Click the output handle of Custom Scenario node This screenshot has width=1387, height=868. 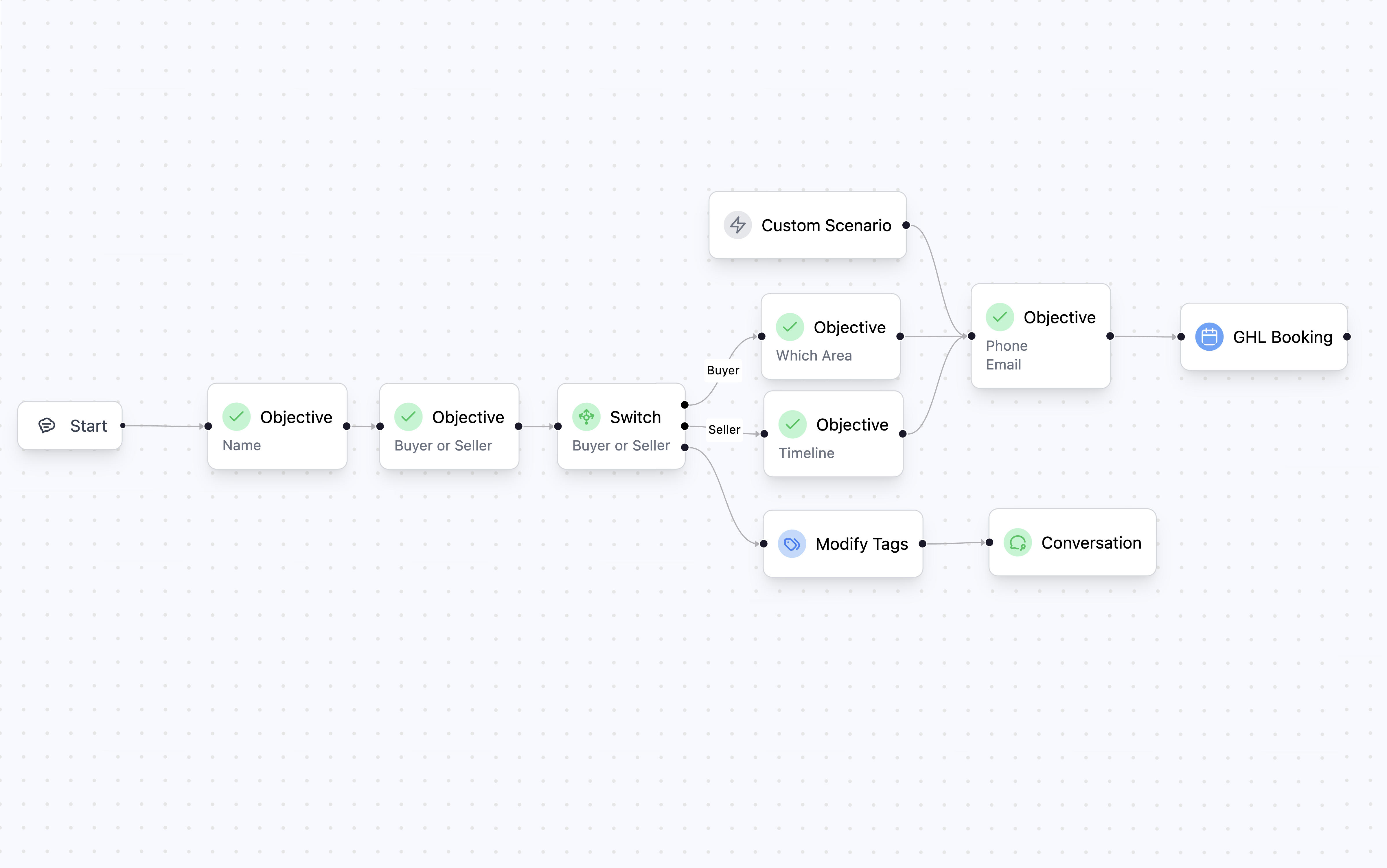pyautogui.click(x=906, y=225)
